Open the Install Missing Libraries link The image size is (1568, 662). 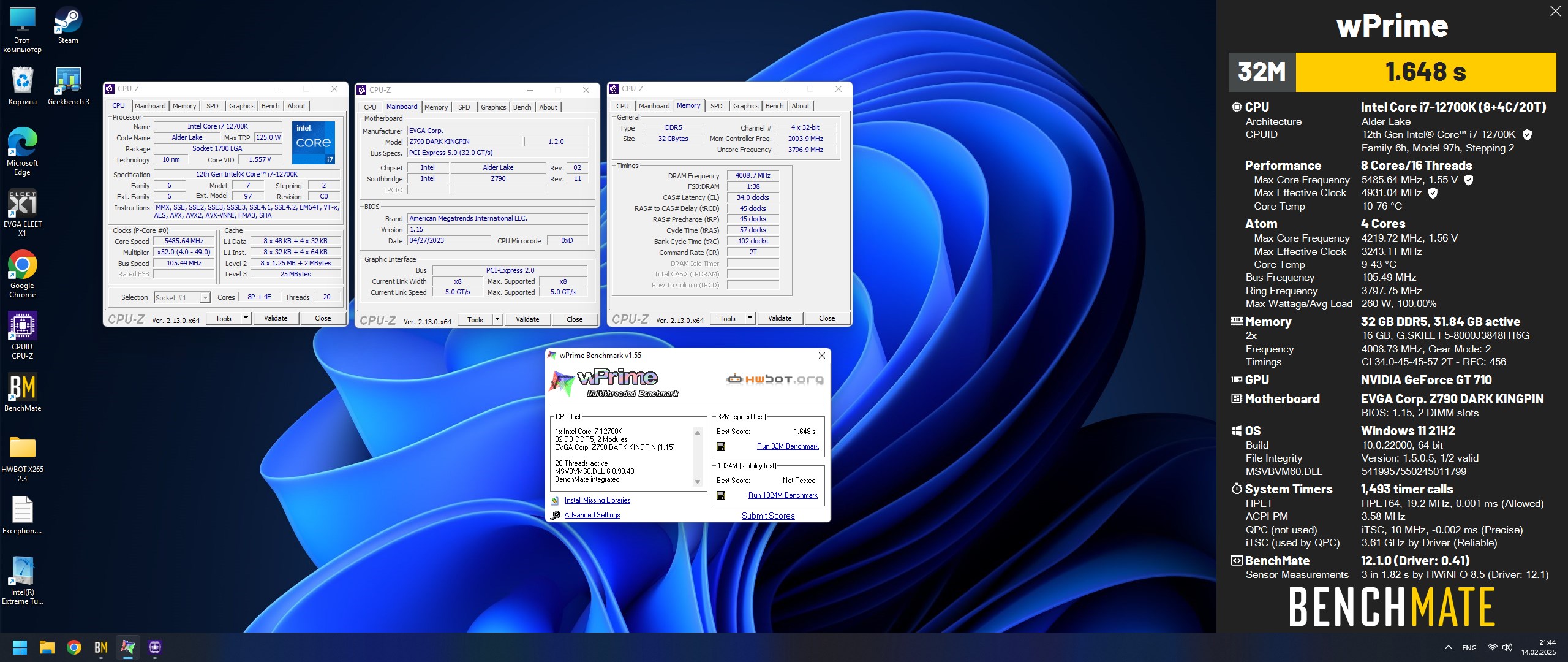(x=597, y=500)
